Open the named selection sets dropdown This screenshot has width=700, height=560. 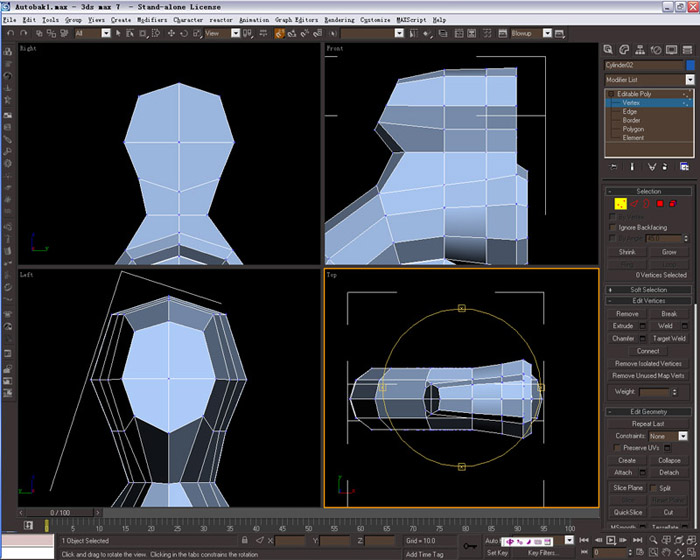point(400,33)
